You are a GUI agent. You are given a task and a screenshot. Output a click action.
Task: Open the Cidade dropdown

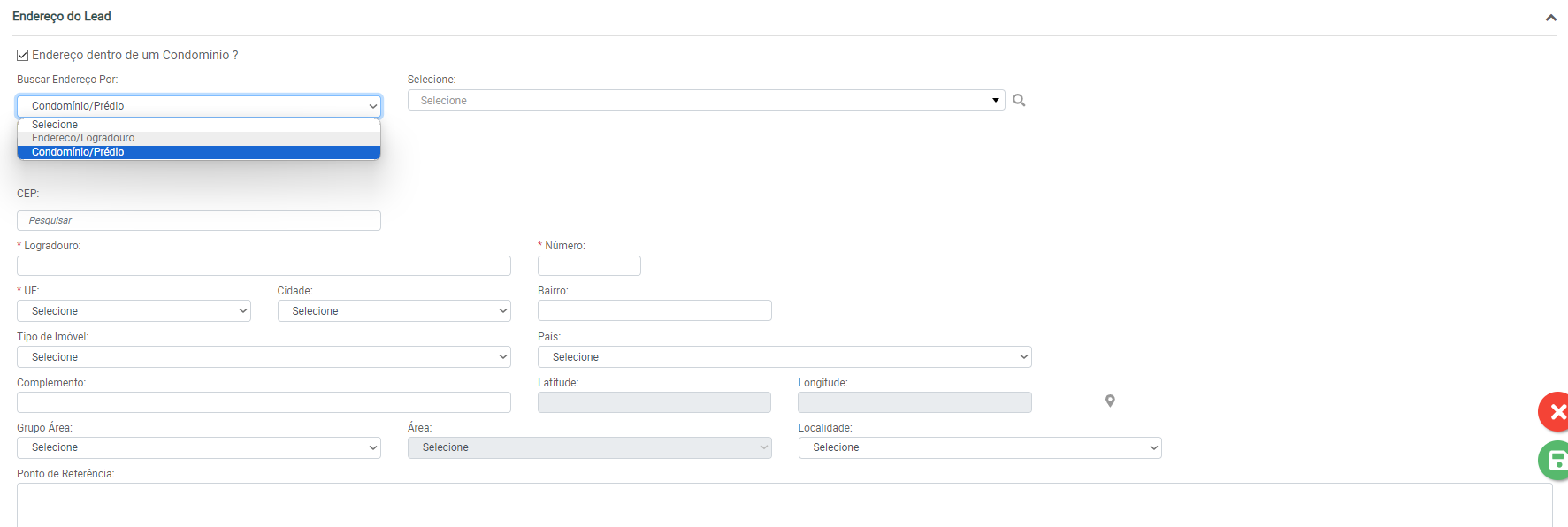pyautogui.click(x=394, y=311)
